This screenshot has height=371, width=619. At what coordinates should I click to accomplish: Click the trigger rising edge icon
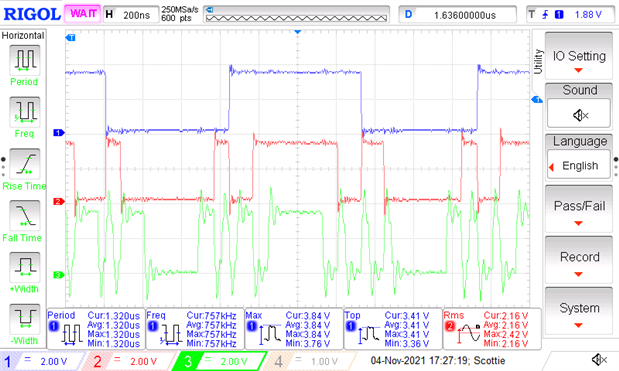point(545,15)
